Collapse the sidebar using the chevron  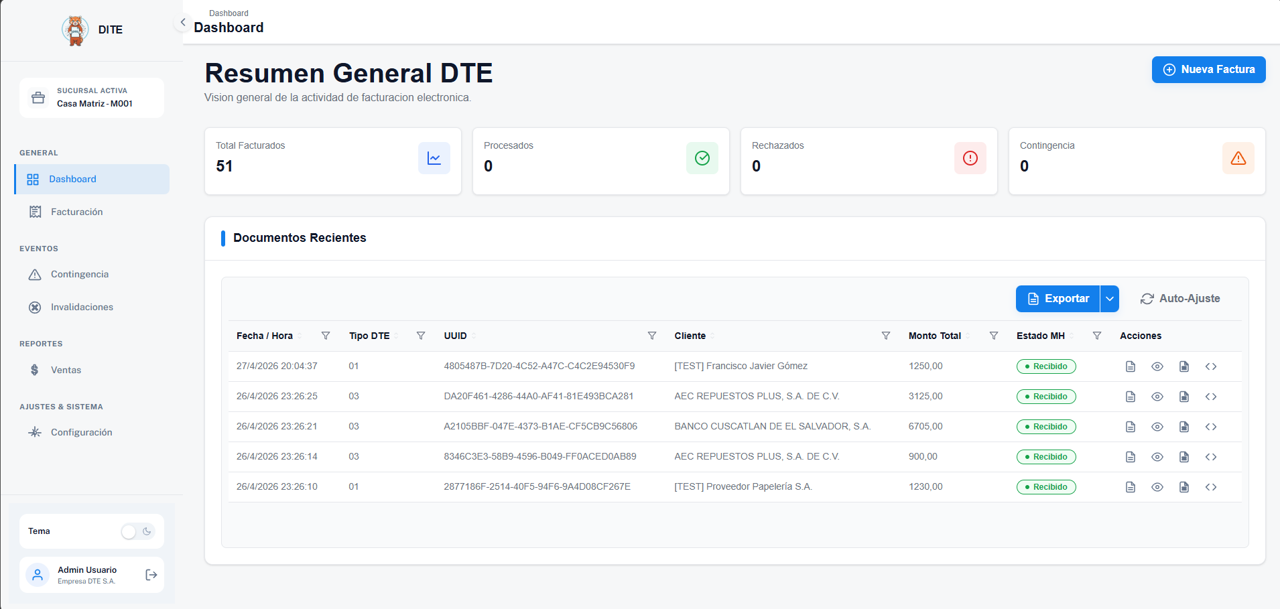tap(183, 22)
